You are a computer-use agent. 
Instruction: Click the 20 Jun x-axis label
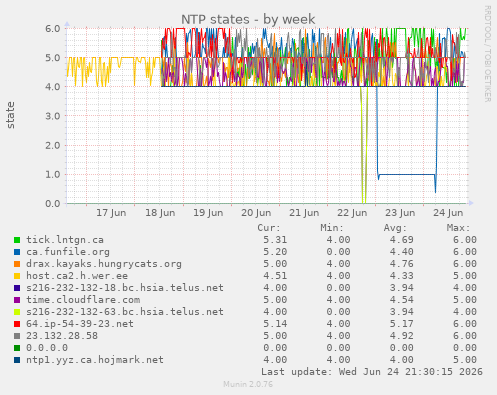256,213
